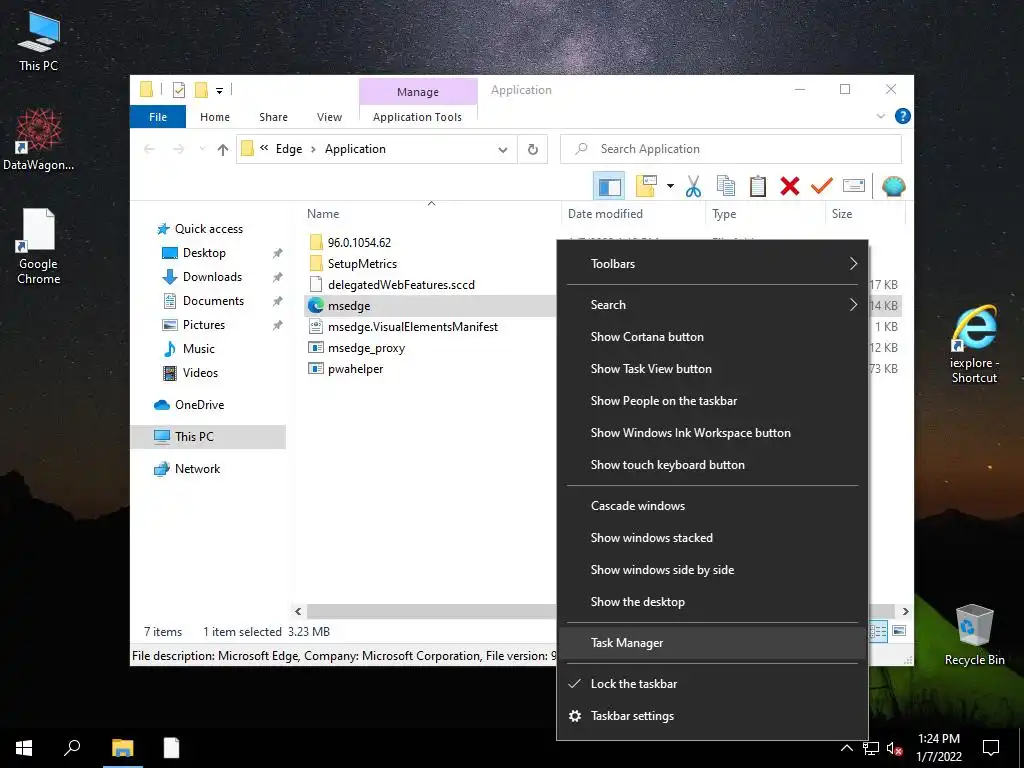Toggle Show Task View button
1024x768 pixels.
[712, 369]
